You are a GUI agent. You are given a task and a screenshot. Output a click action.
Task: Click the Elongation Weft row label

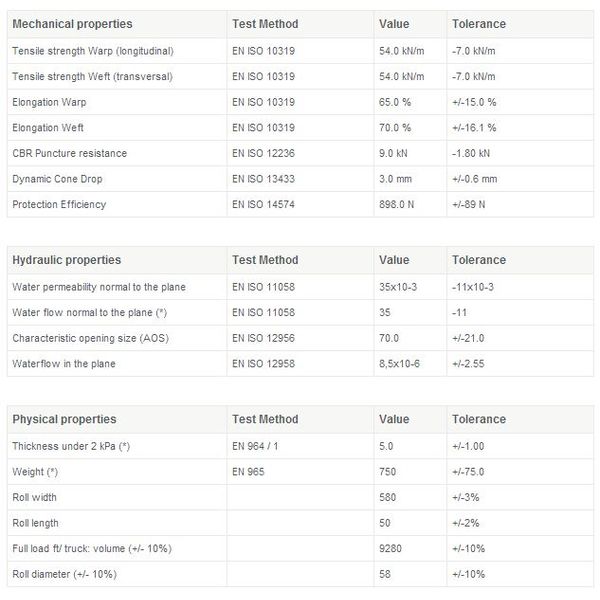coord(48,128)
